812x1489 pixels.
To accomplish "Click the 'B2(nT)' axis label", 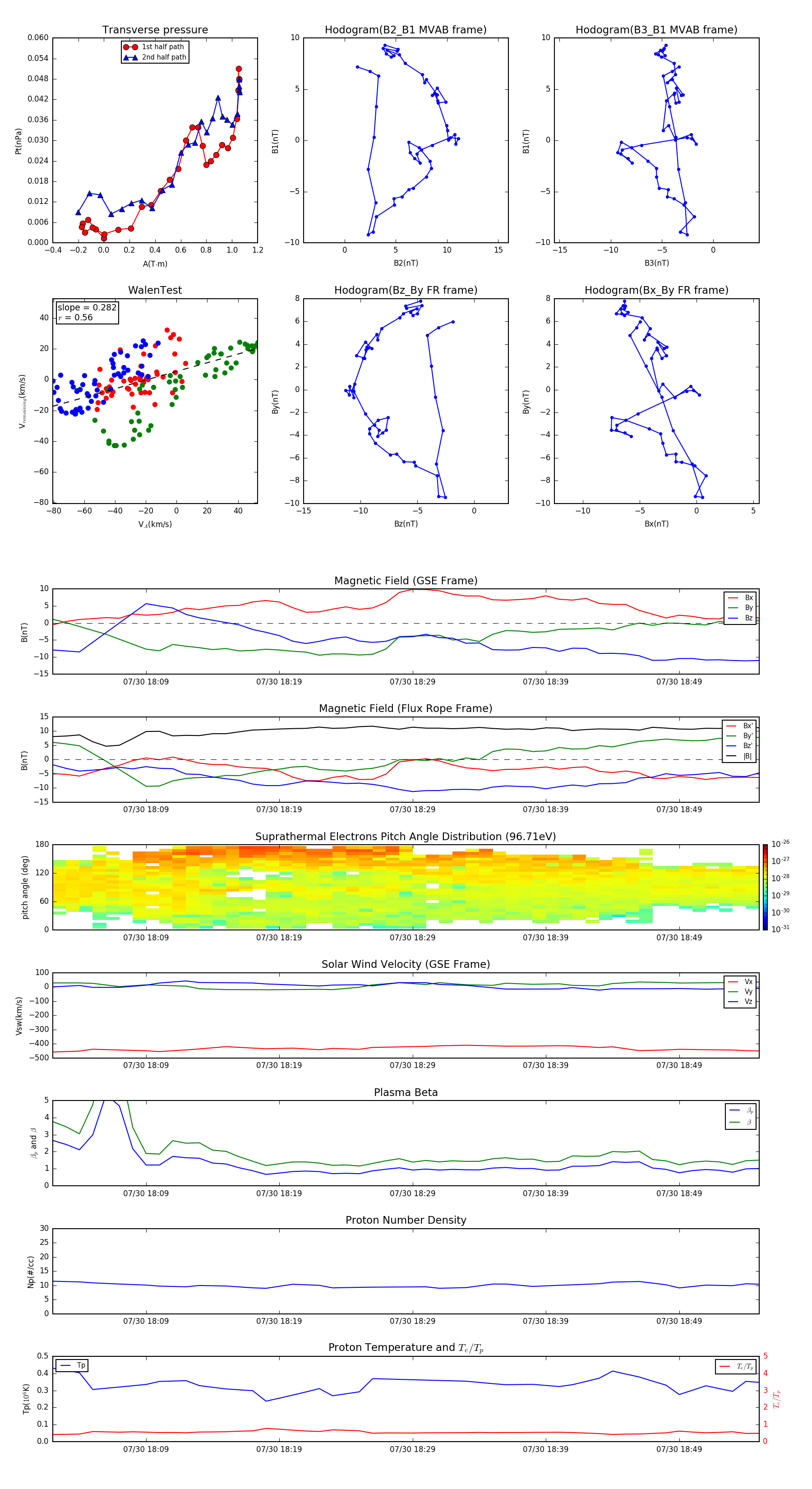I will click(406, 263).
